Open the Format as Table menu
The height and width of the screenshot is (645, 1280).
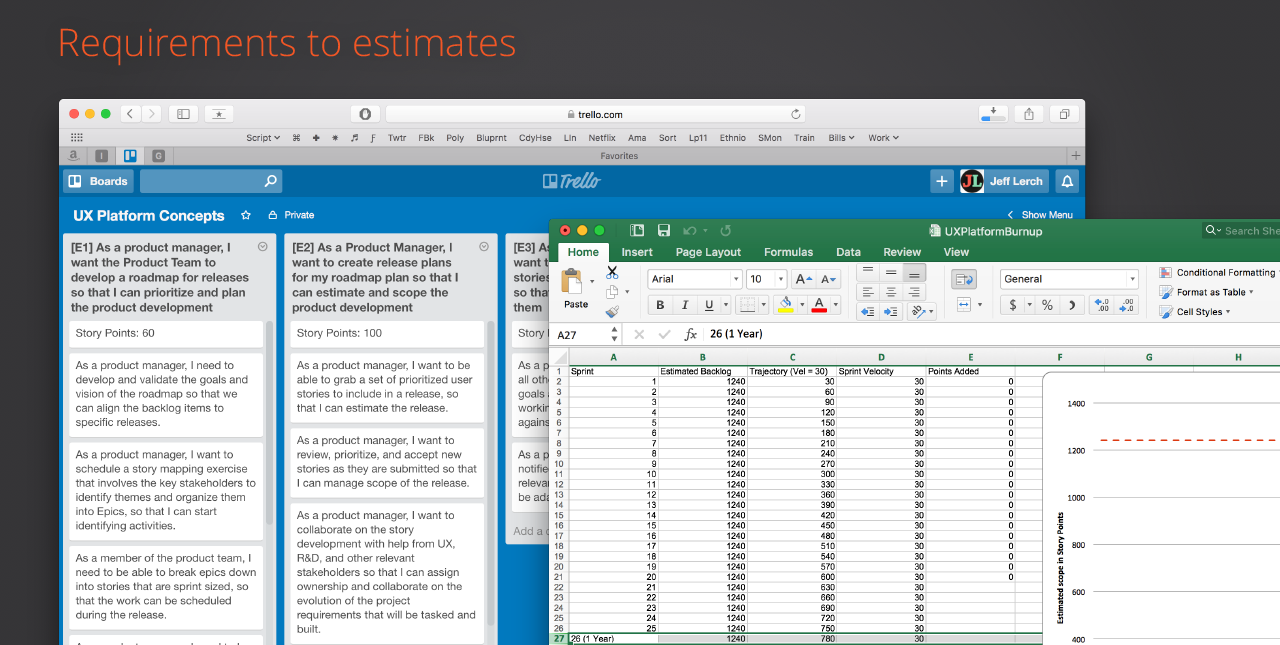[1207, 292]
